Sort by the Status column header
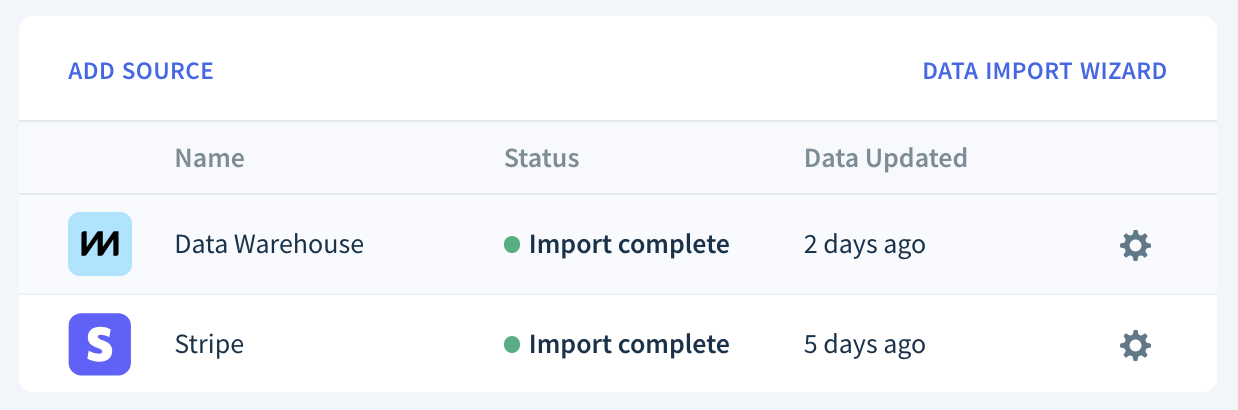 coord(541,157)
